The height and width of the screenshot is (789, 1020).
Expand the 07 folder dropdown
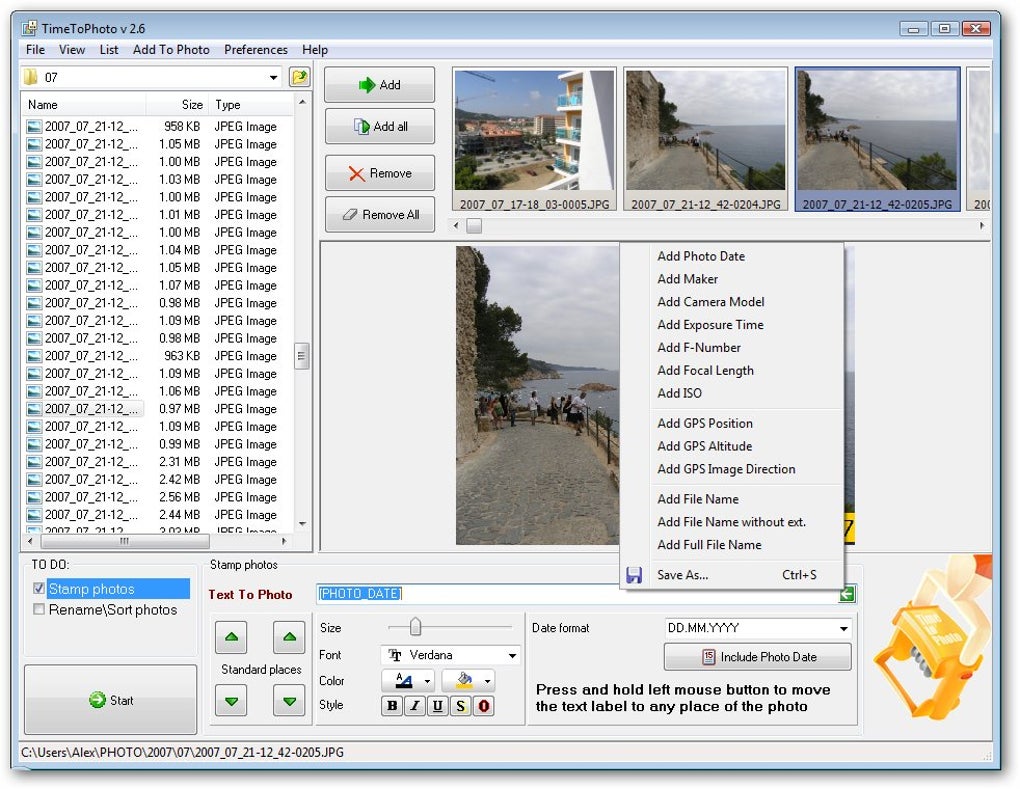tap(273, 77)
